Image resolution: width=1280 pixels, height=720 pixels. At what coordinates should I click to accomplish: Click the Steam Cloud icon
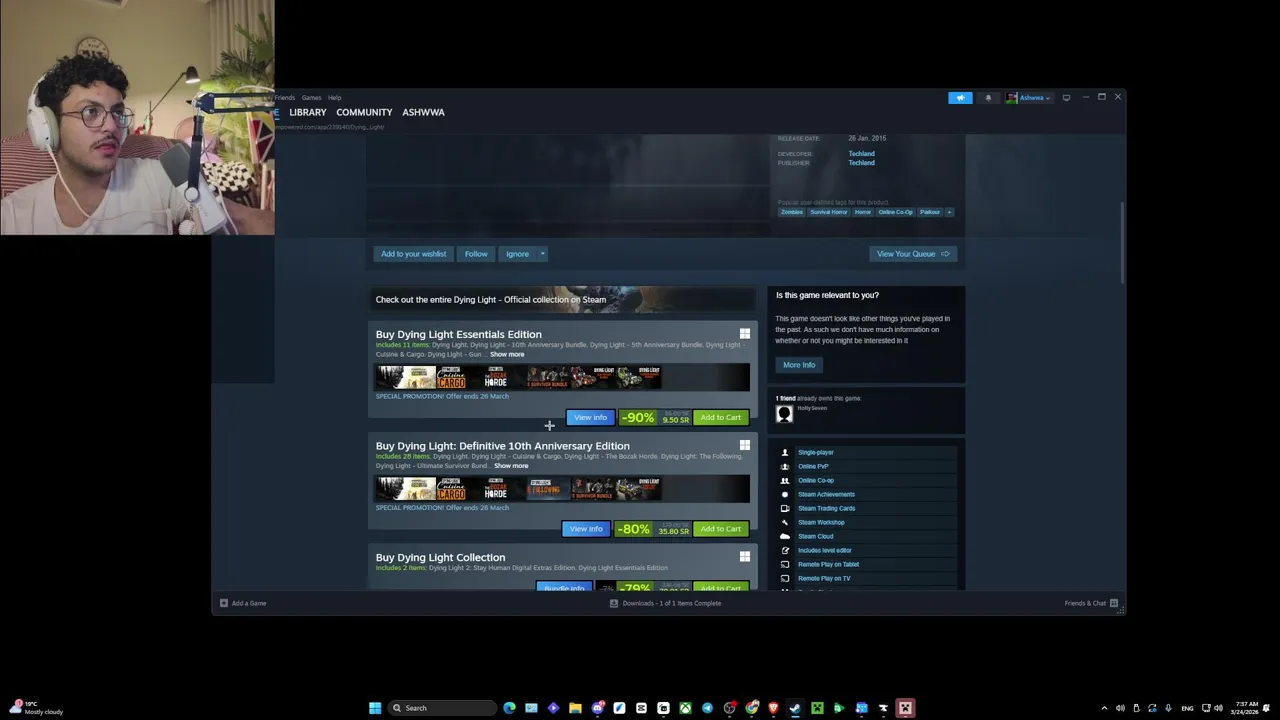[x=784, y=536]
